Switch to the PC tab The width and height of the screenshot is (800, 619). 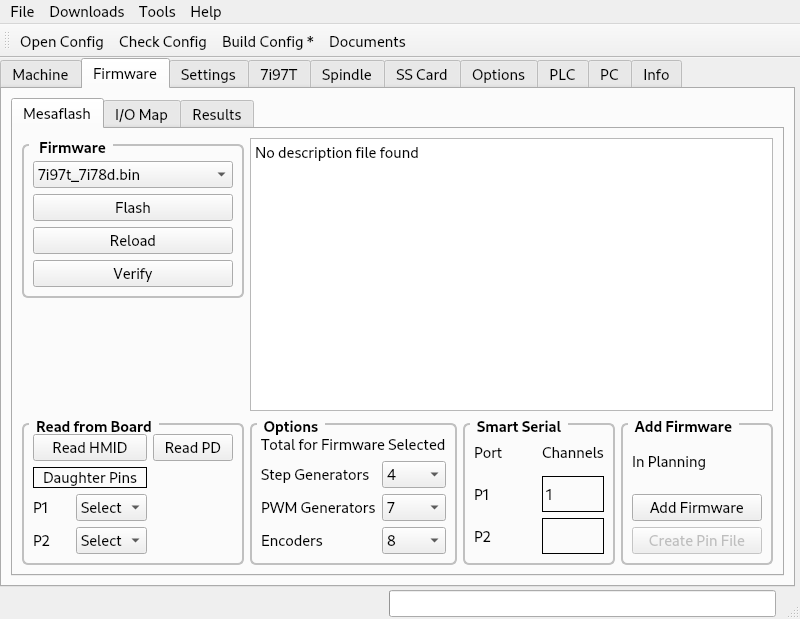coord(609,75)
